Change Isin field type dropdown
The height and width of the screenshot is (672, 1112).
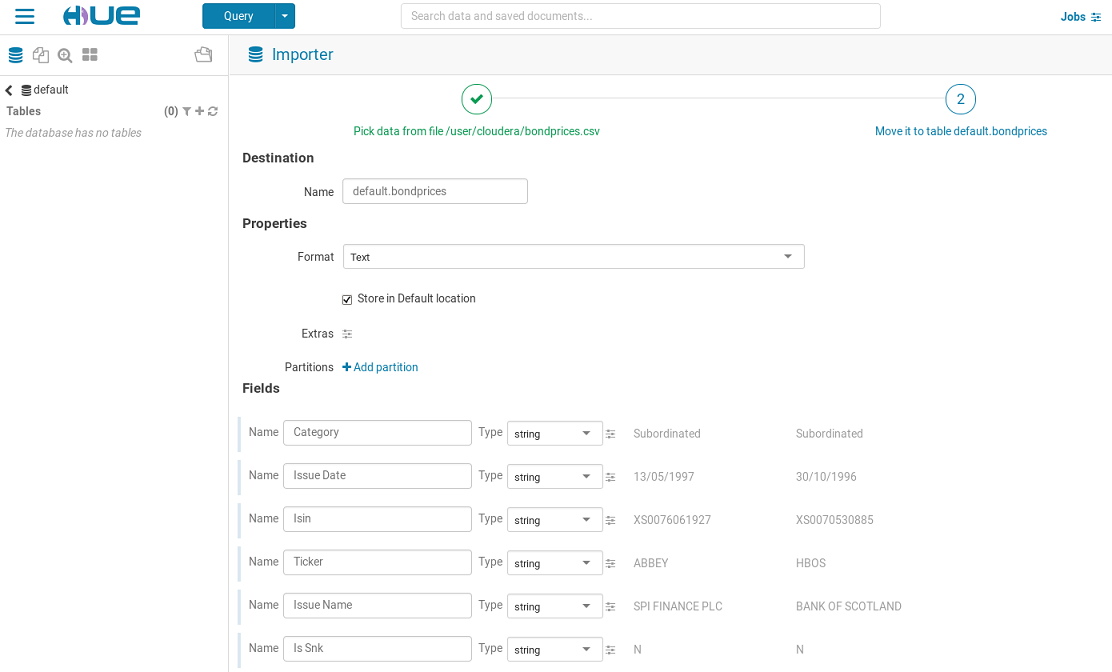[x=555, y=520]
